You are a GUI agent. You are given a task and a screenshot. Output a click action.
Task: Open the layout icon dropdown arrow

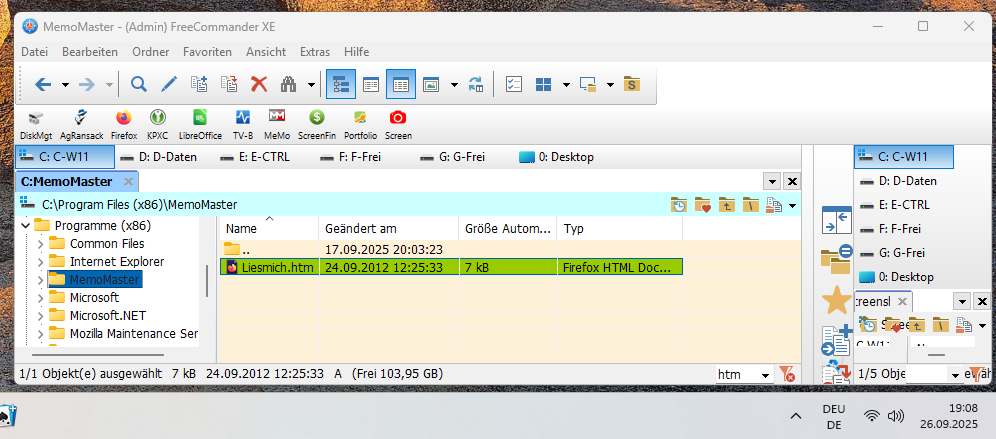click(566, 84)
